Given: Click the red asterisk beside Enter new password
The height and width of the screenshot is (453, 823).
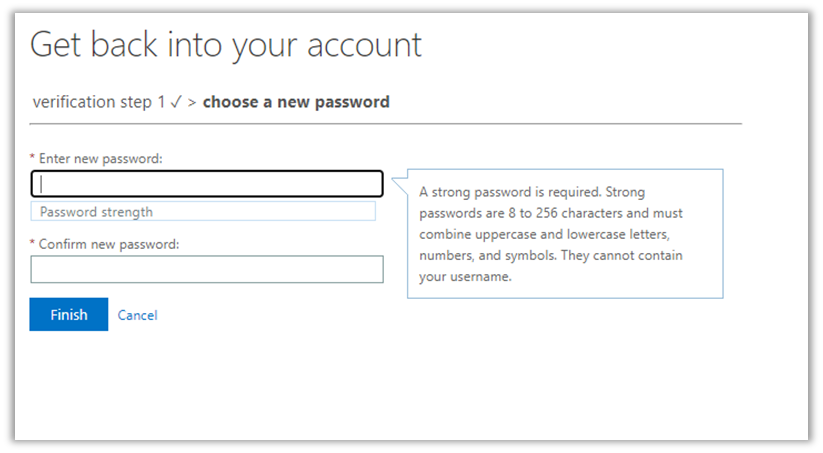Looking at the screenshot, I should tap(32, 159).
